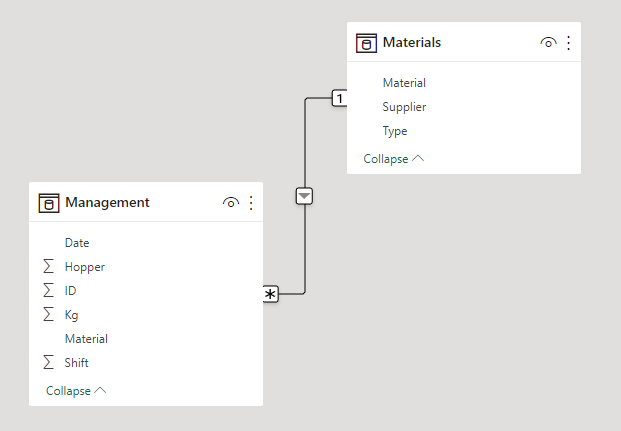Select the relationship filter direction arrow
This screenshot has width=621, height=431.
(304, 196)
